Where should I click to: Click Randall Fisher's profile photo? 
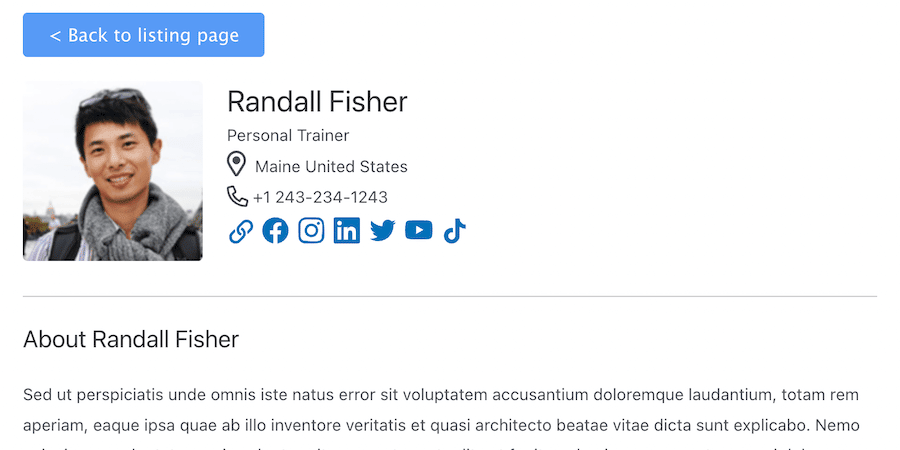[x=112, y=171]
